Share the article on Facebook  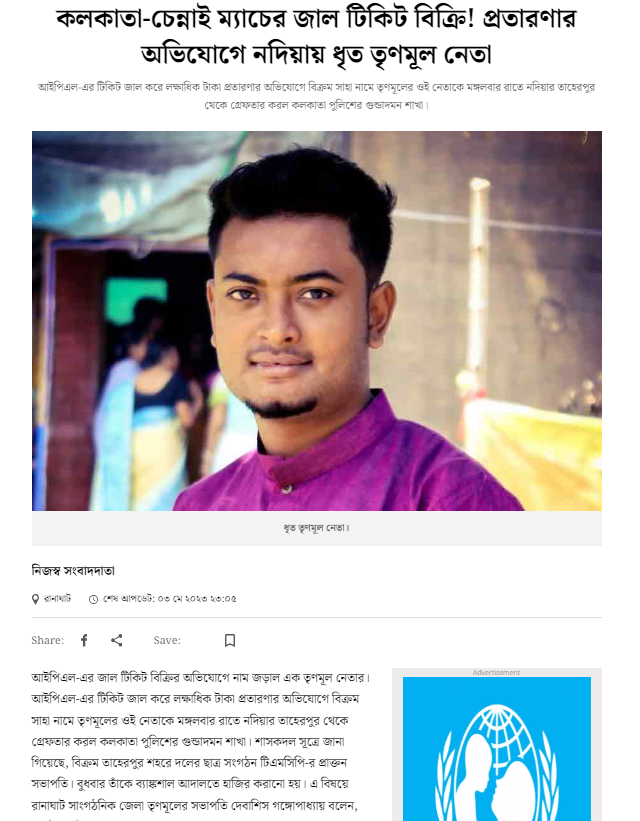click(x=84, y=640)
